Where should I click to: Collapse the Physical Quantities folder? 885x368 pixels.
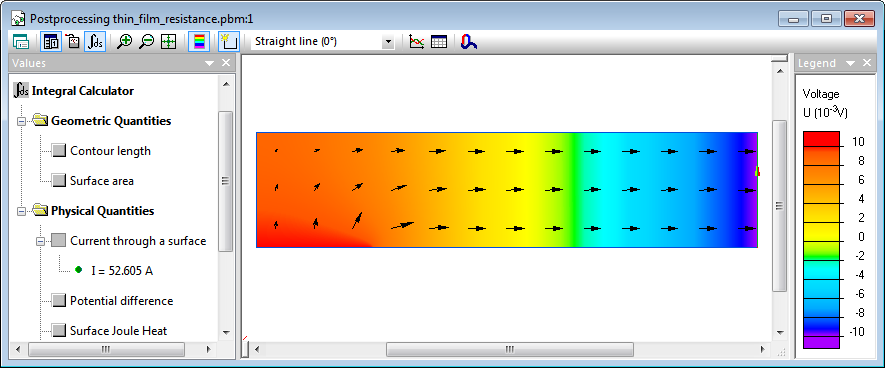[x=22, y=211]
